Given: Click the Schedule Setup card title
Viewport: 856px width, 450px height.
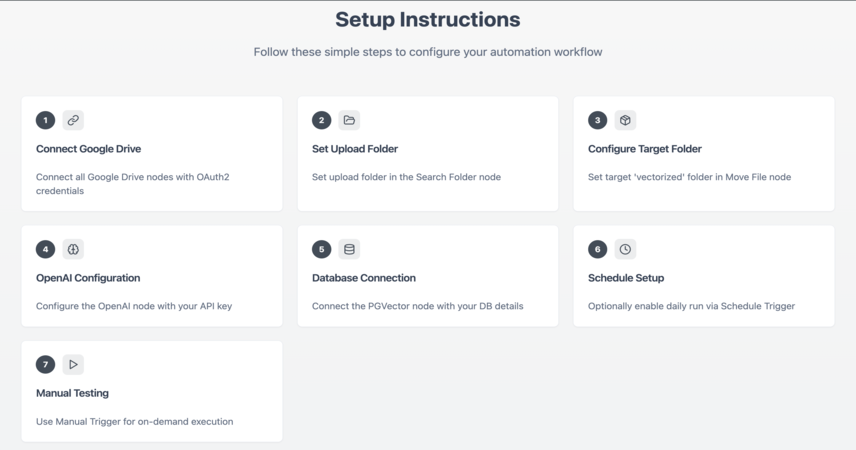Looking at the screenshot, I should (x=626, y=277).
